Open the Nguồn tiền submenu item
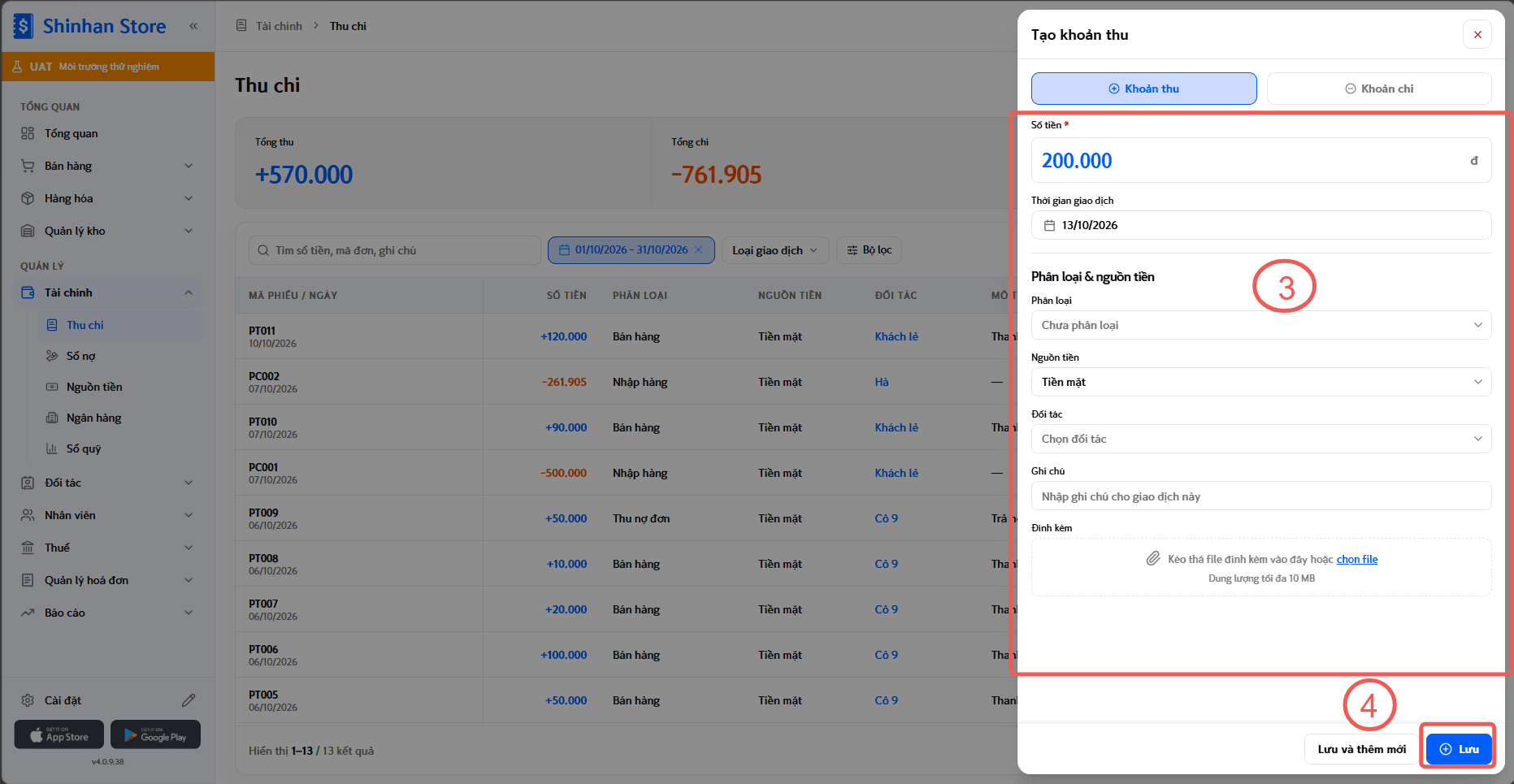This screenshot has height=784, width=1514. pos(122,387)
